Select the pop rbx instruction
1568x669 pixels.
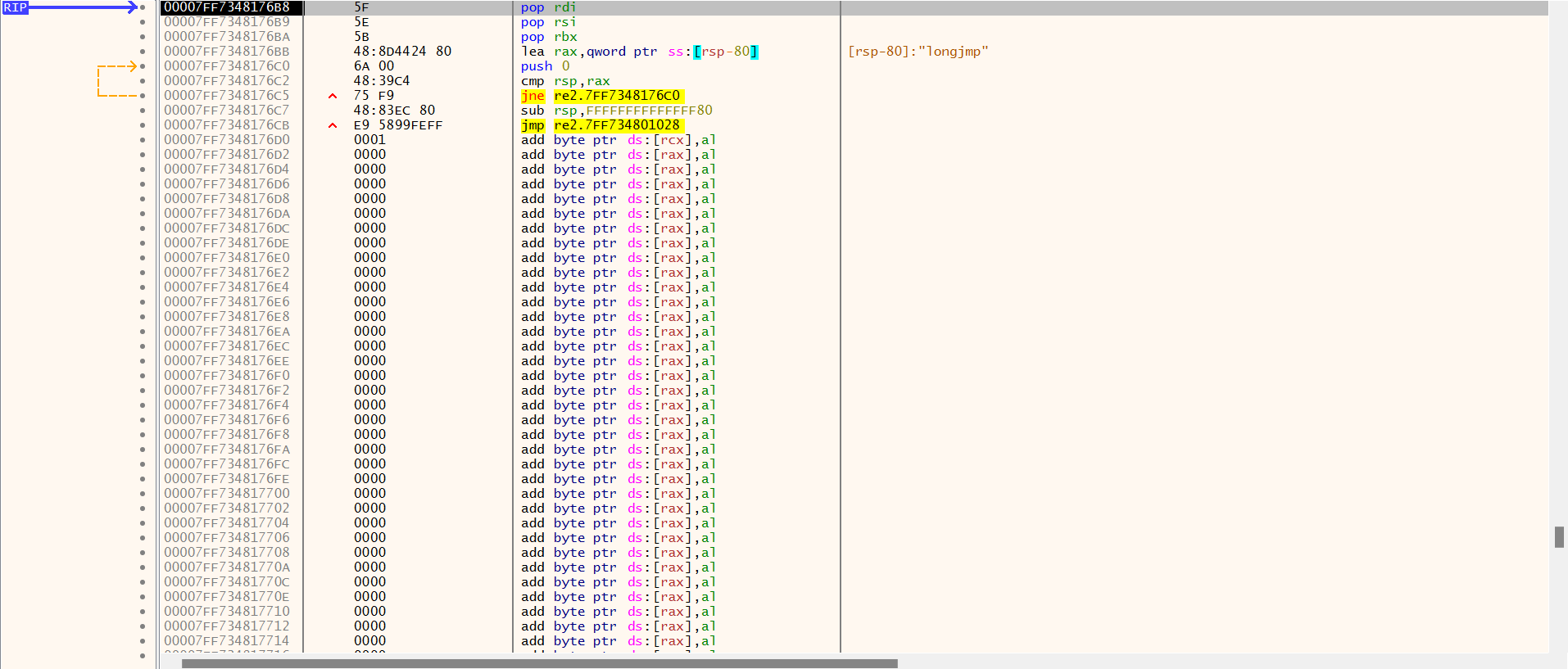point(548,37)
